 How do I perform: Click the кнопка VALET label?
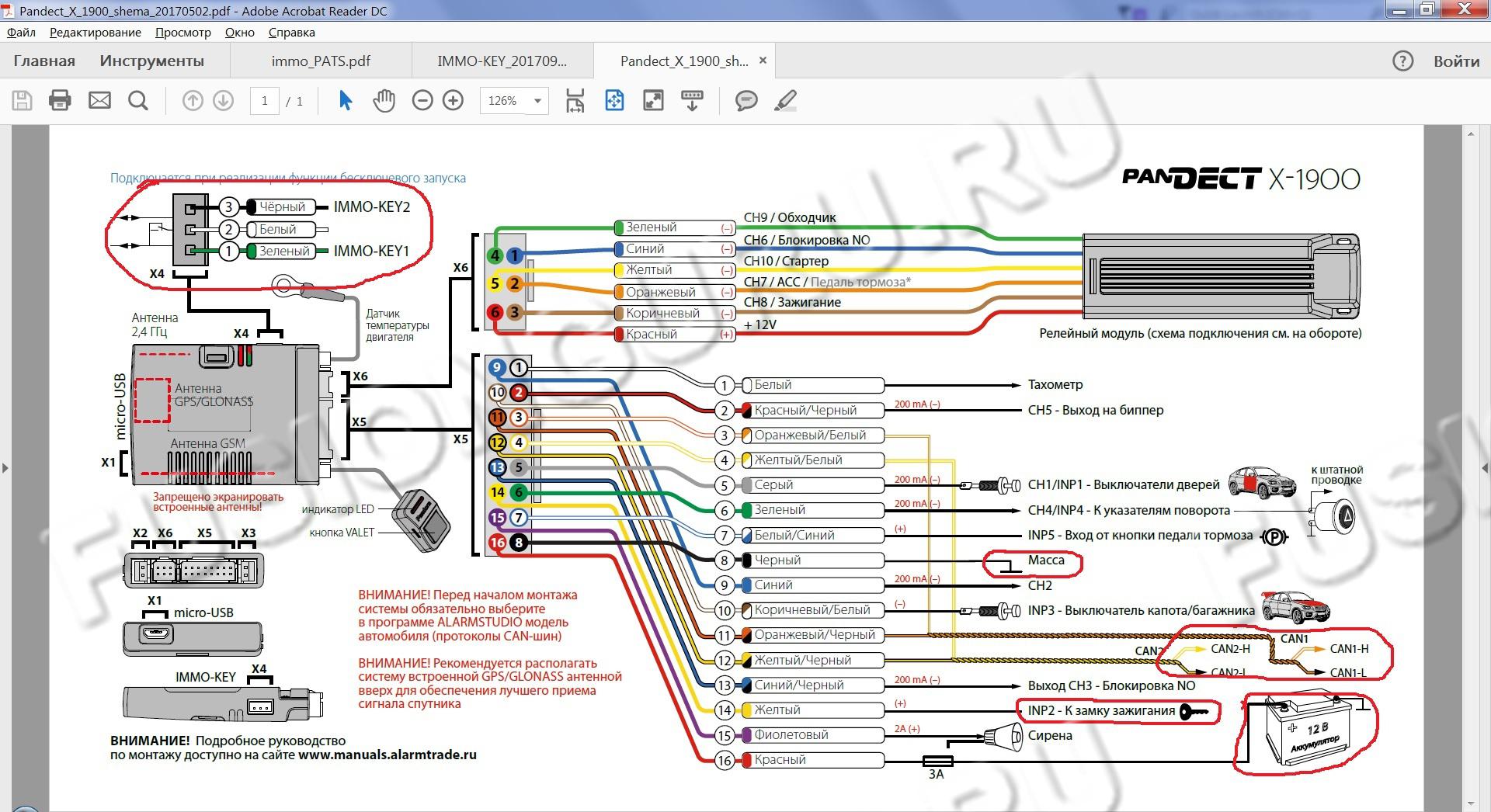tap(342, 533)
